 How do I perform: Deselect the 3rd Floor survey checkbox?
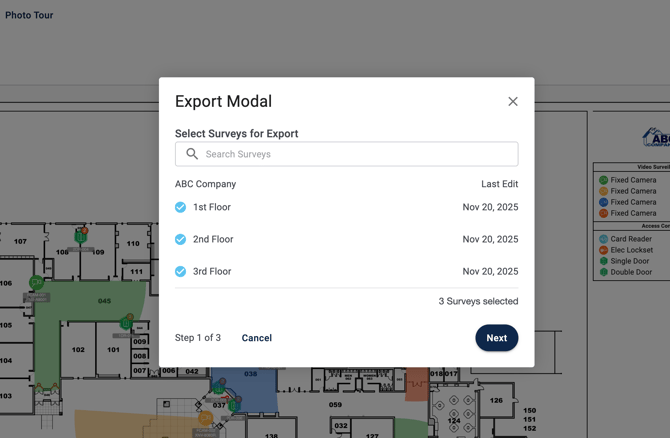click(x=181, y=271)
